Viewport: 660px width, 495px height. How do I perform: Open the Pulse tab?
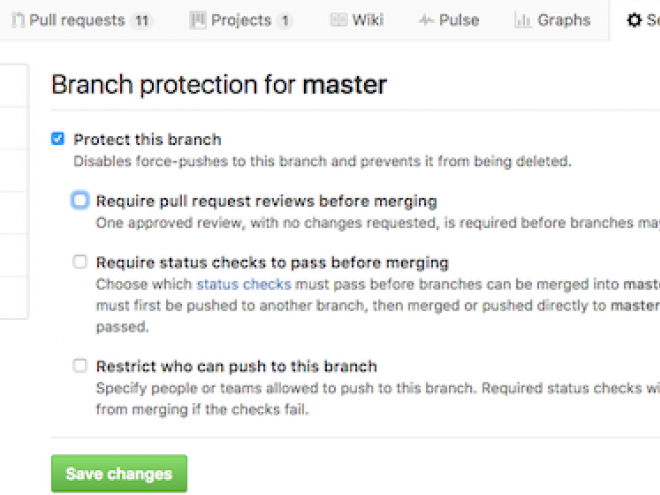coord(449,20)
